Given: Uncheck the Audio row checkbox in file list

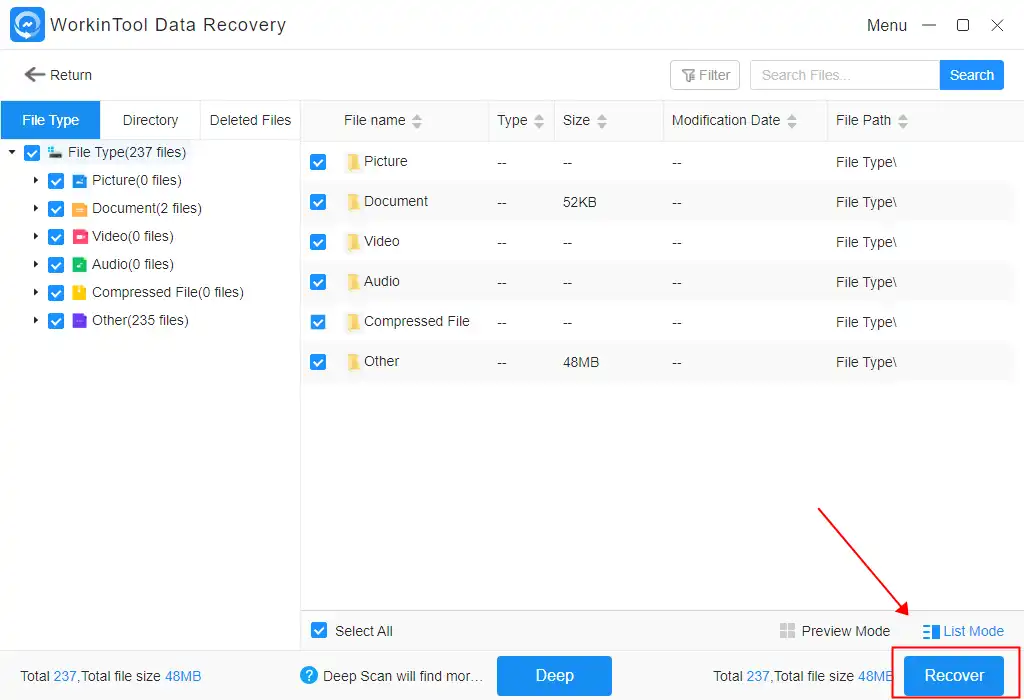Looking at the screenshot, I should pyautogui.click(x=318, y=282).
